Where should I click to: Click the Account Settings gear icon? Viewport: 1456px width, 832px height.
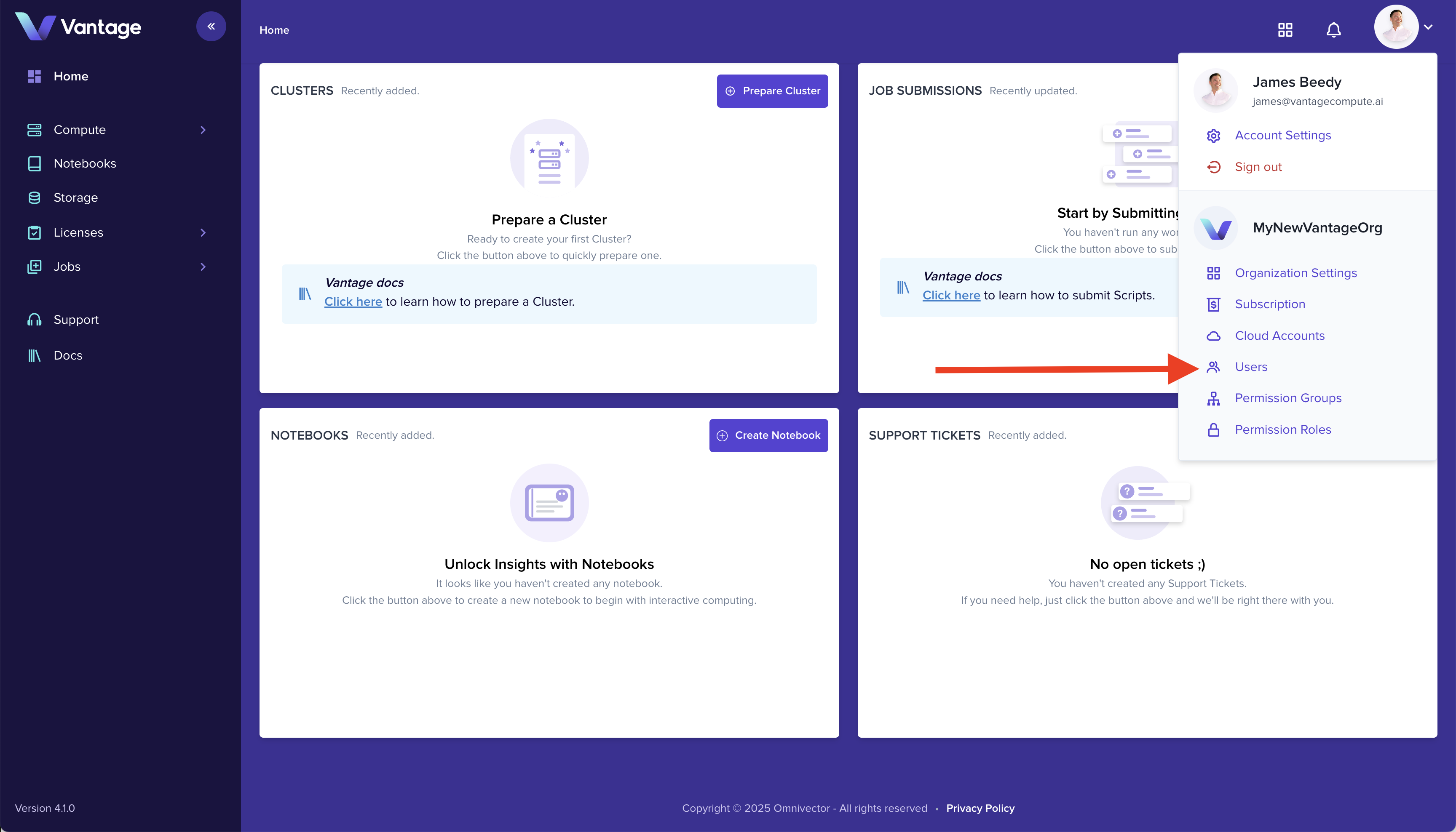tap(1213, 136)
